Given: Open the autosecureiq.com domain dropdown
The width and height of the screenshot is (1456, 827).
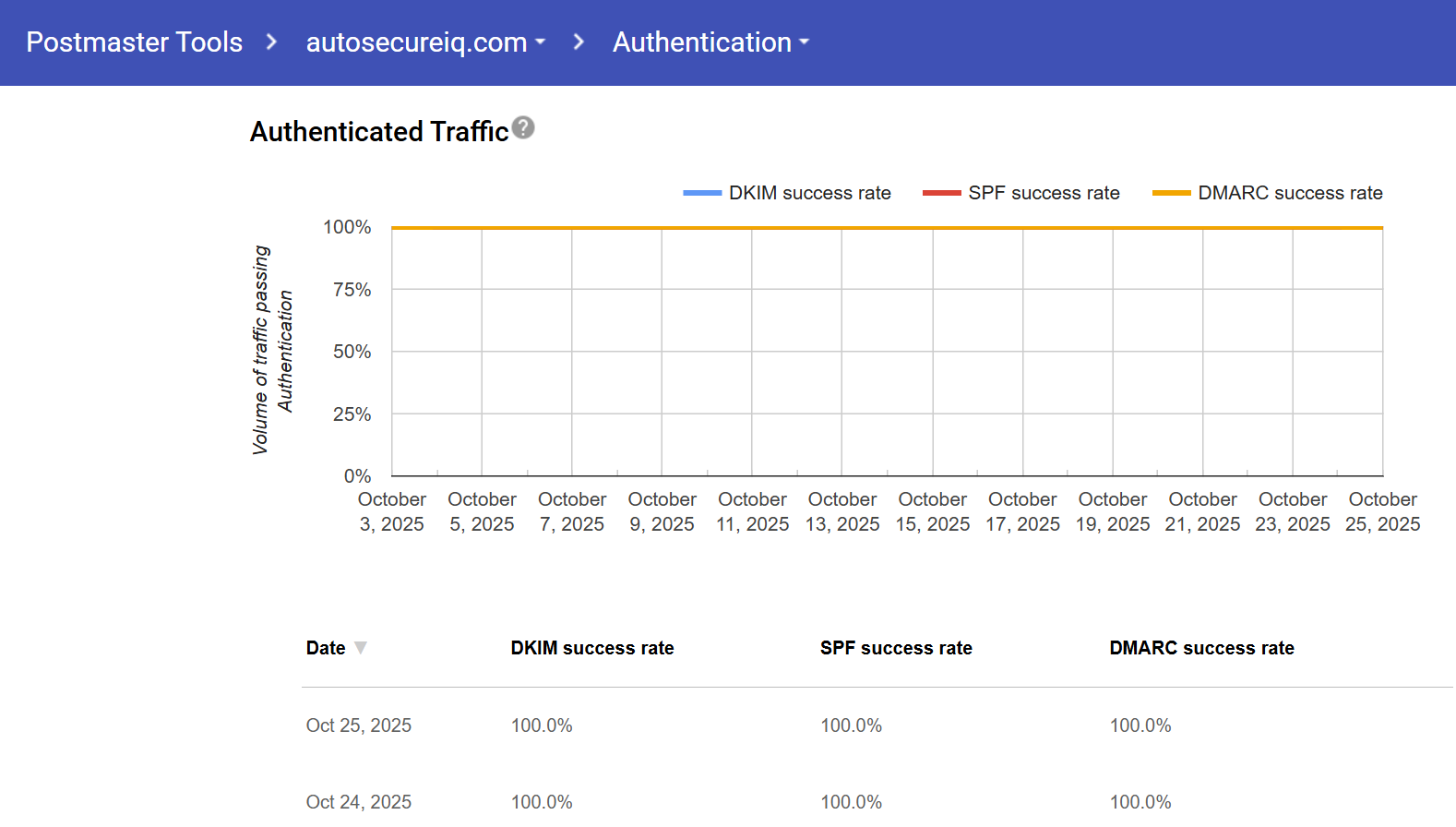Looking at the screenshot, I should 425,42.
